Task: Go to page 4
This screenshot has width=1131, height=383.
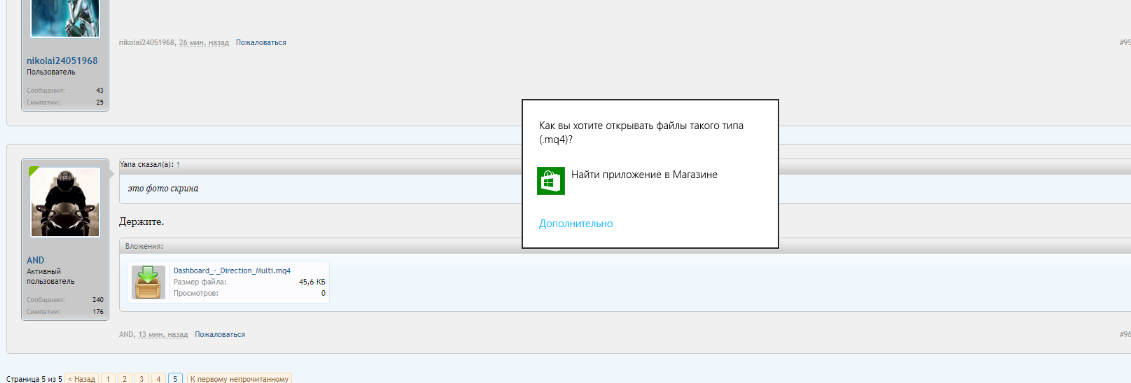Action: coord(158,379)
